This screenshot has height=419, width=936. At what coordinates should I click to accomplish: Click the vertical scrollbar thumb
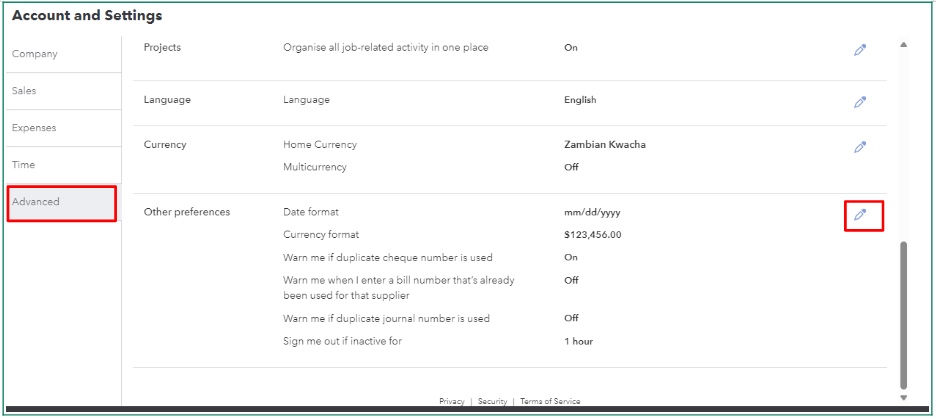904,314
